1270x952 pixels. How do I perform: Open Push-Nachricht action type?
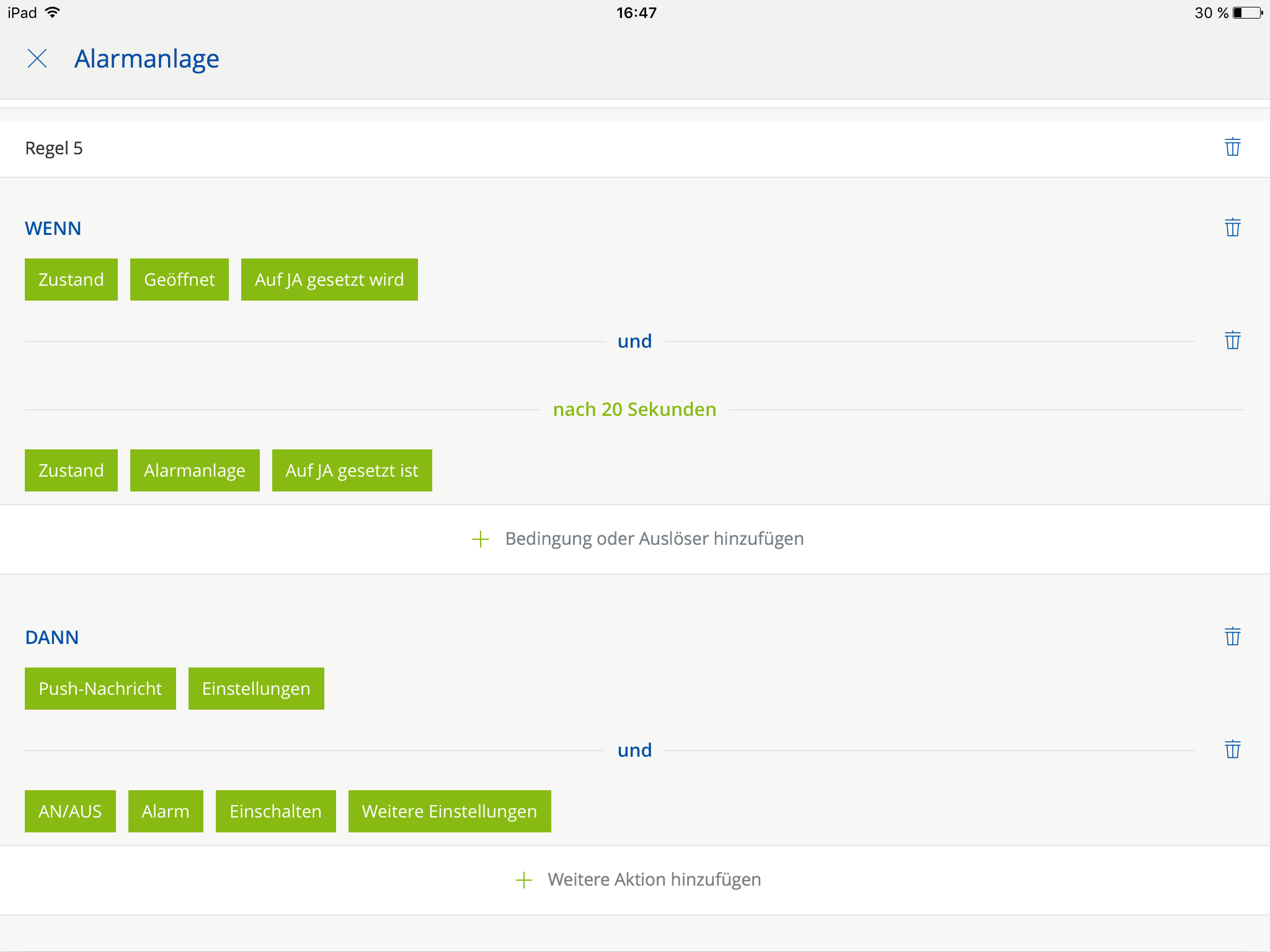click(100, 689)
